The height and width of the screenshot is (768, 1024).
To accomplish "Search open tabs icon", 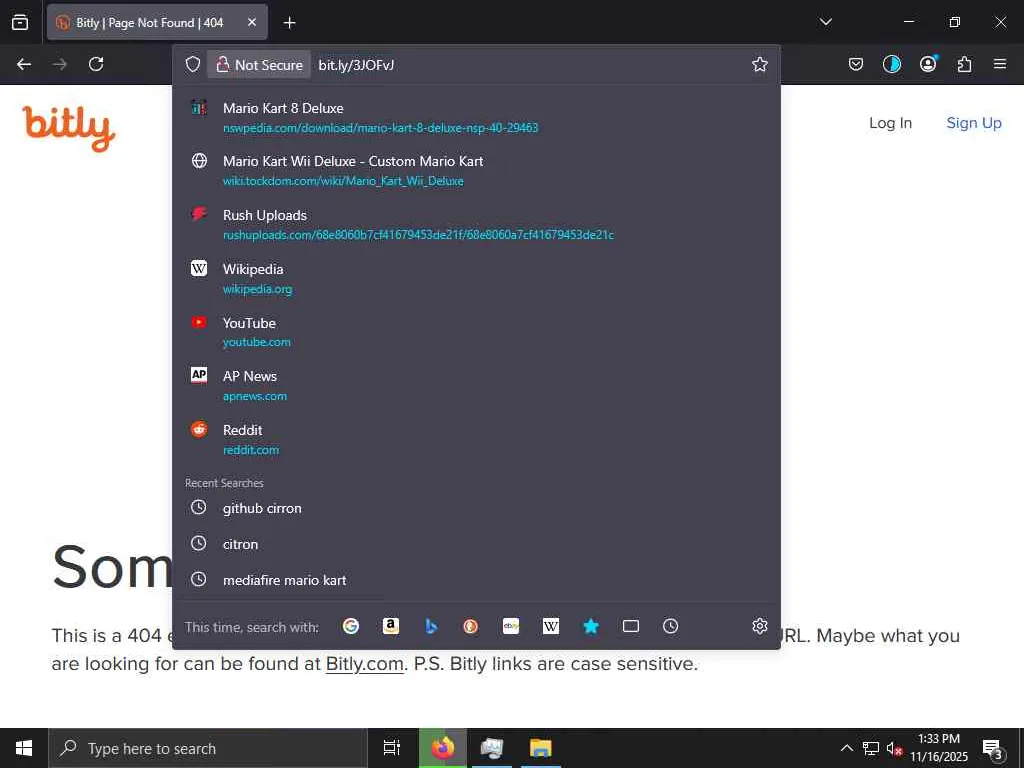I will tap(631, 626).
